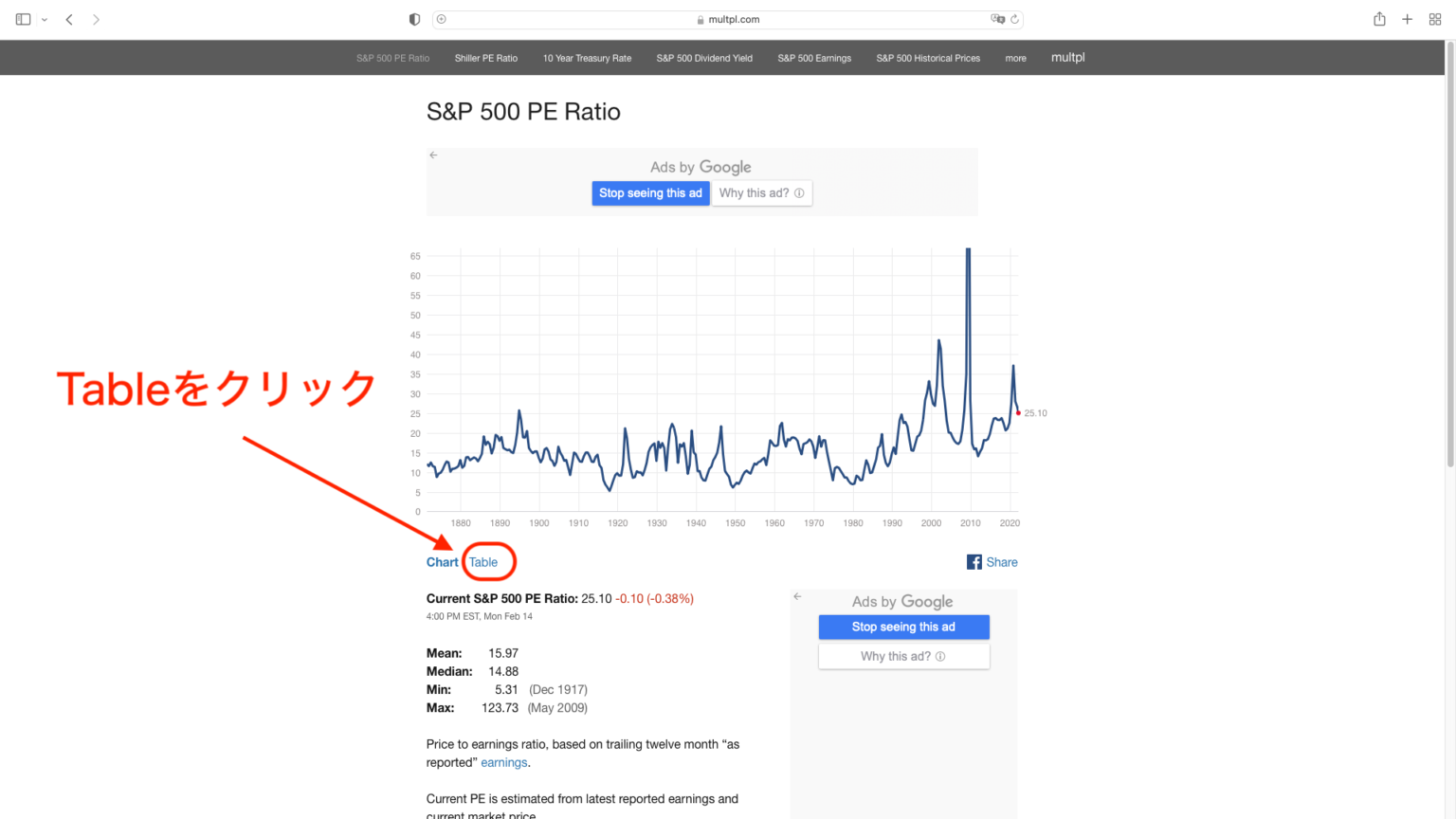The width and height of the screenshot is (1456, 819).
Task: Click the forward navigation arrow
Action: pos(96,18)
